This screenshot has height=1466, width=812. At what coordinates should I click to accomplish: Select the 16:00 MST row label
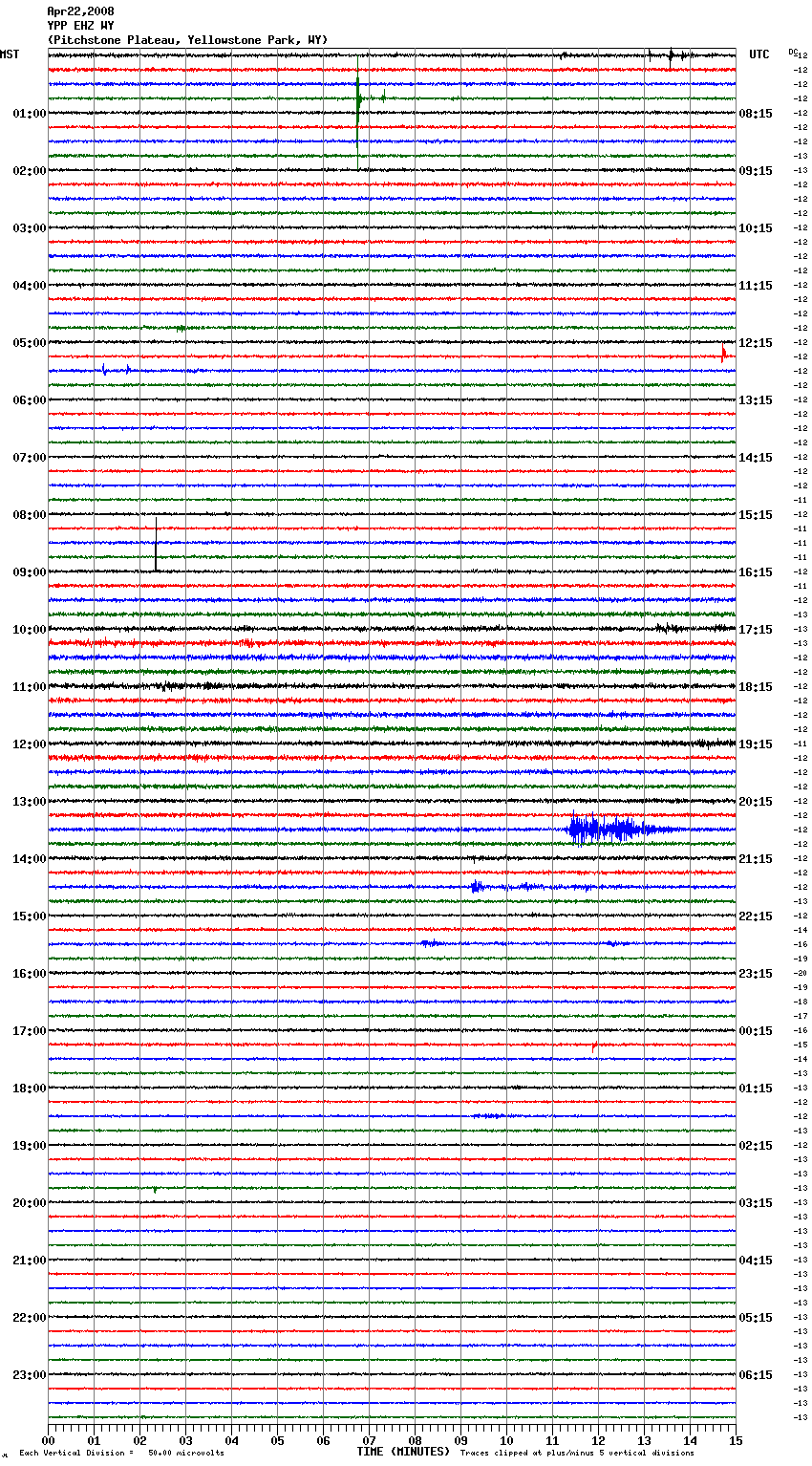29,974
